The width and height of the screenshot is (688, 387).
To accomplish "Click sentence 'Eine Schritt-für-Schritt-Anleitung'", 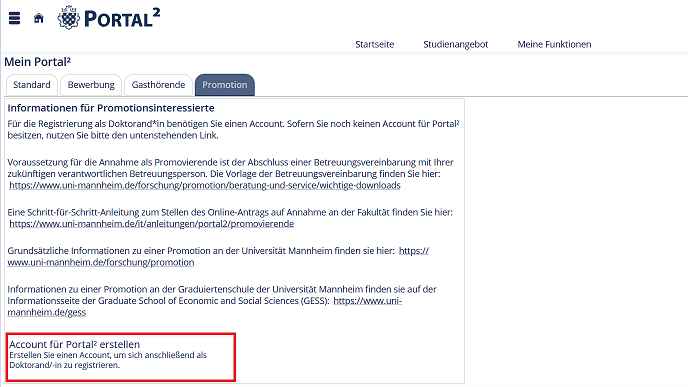I will (230, 212).
